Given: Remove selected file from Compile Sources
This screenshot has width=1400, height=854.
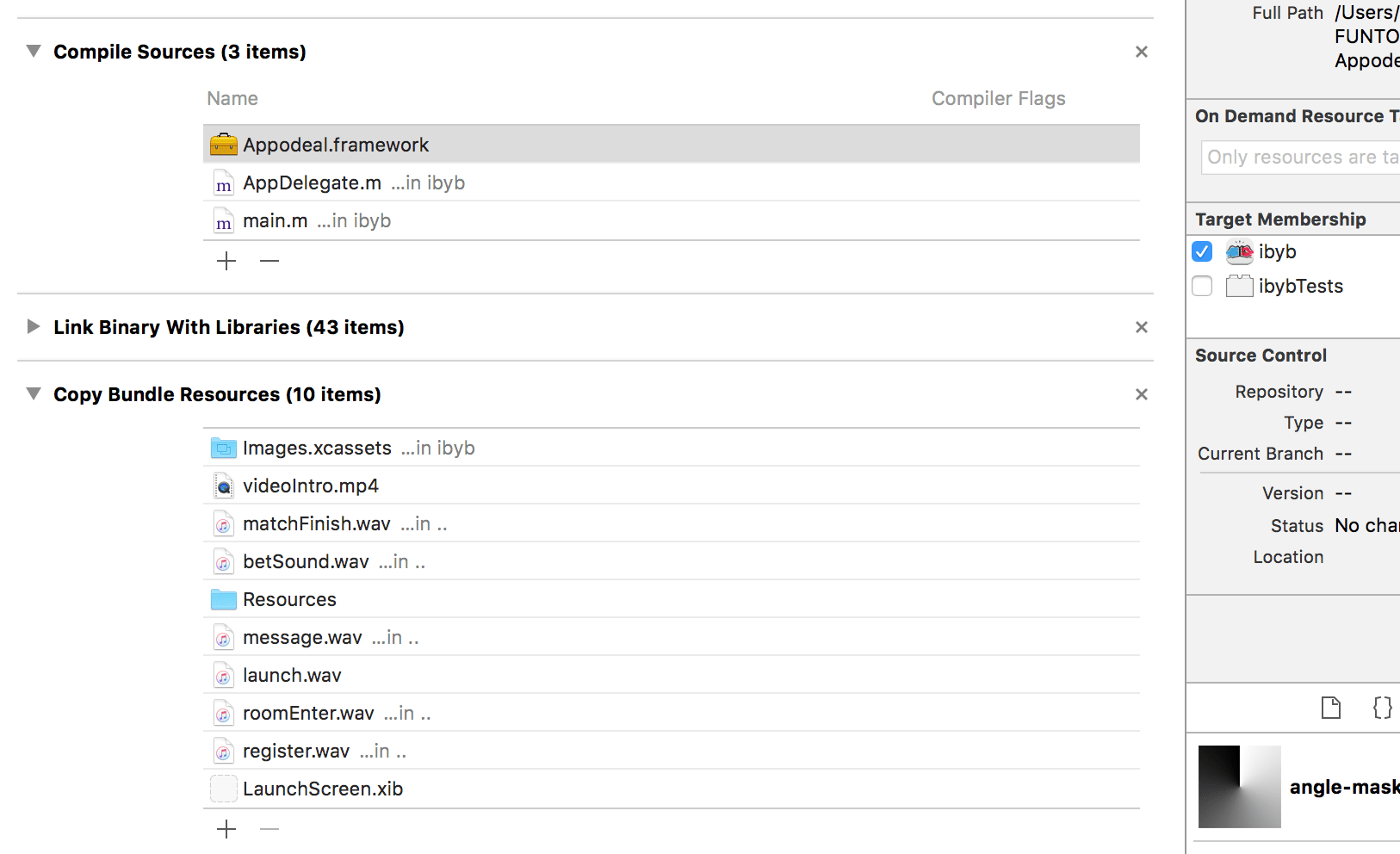Looking at the screenshot, I should tap(269, 261).
